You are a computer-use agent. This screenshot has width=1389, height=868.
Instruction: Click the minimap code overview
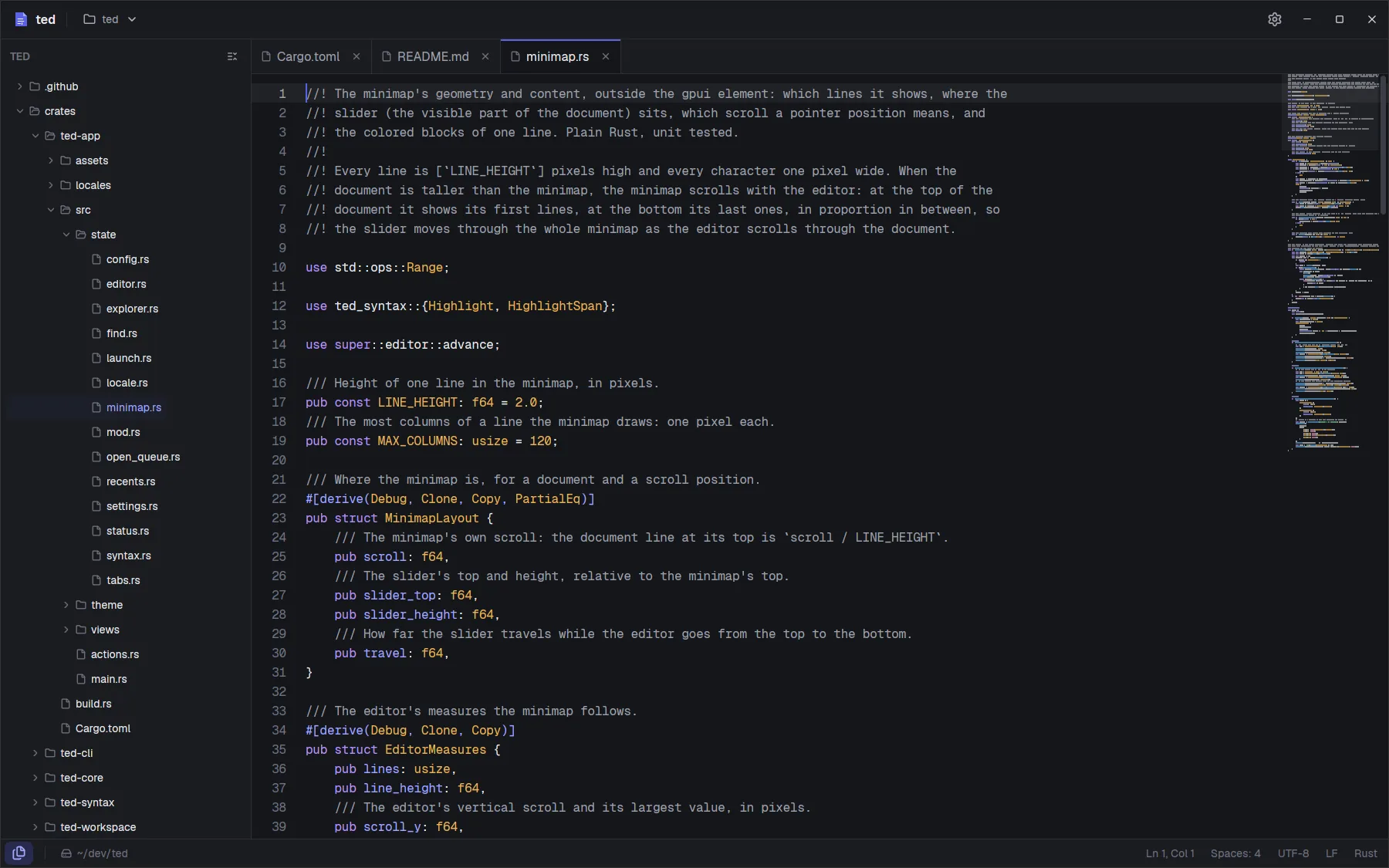click(1332, 262)
